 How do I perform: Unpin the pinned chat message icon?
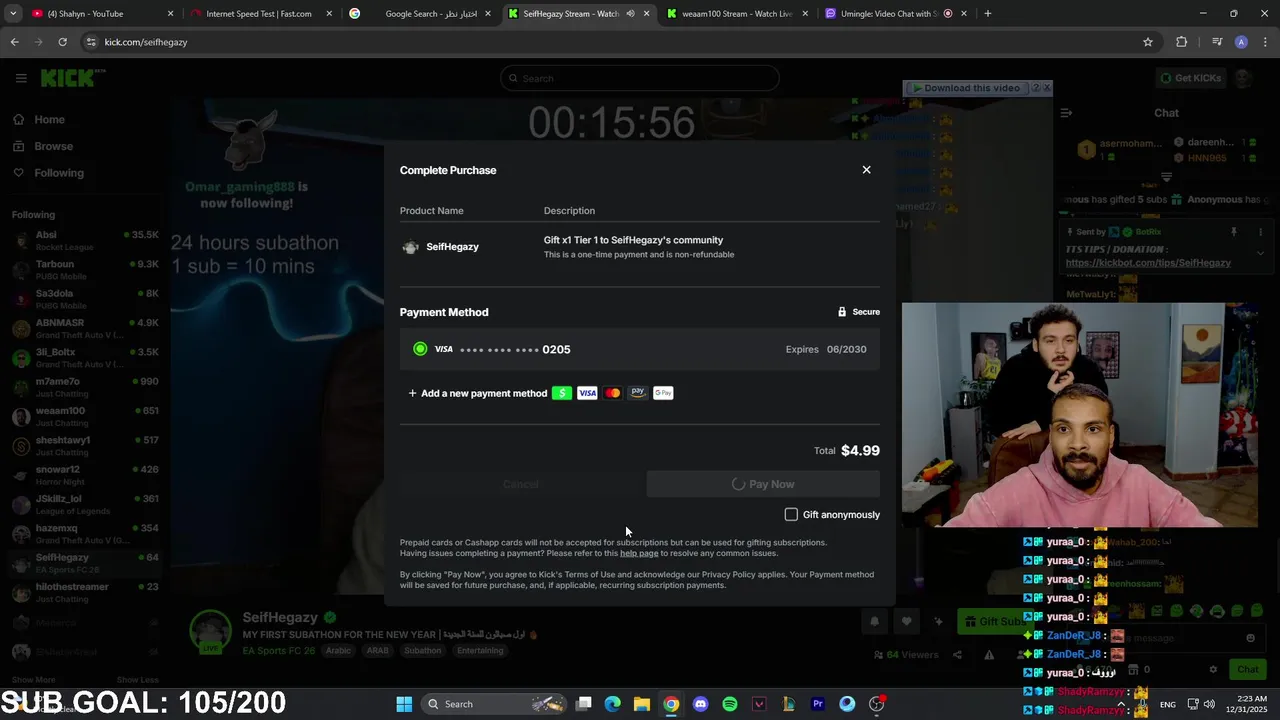(1234, 232)
